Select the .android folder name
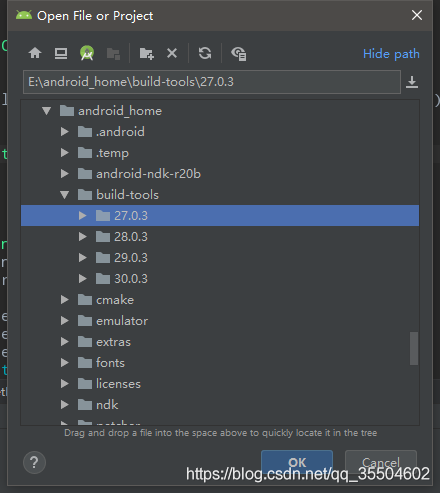440x493 pixels. [x=120, y=132]
